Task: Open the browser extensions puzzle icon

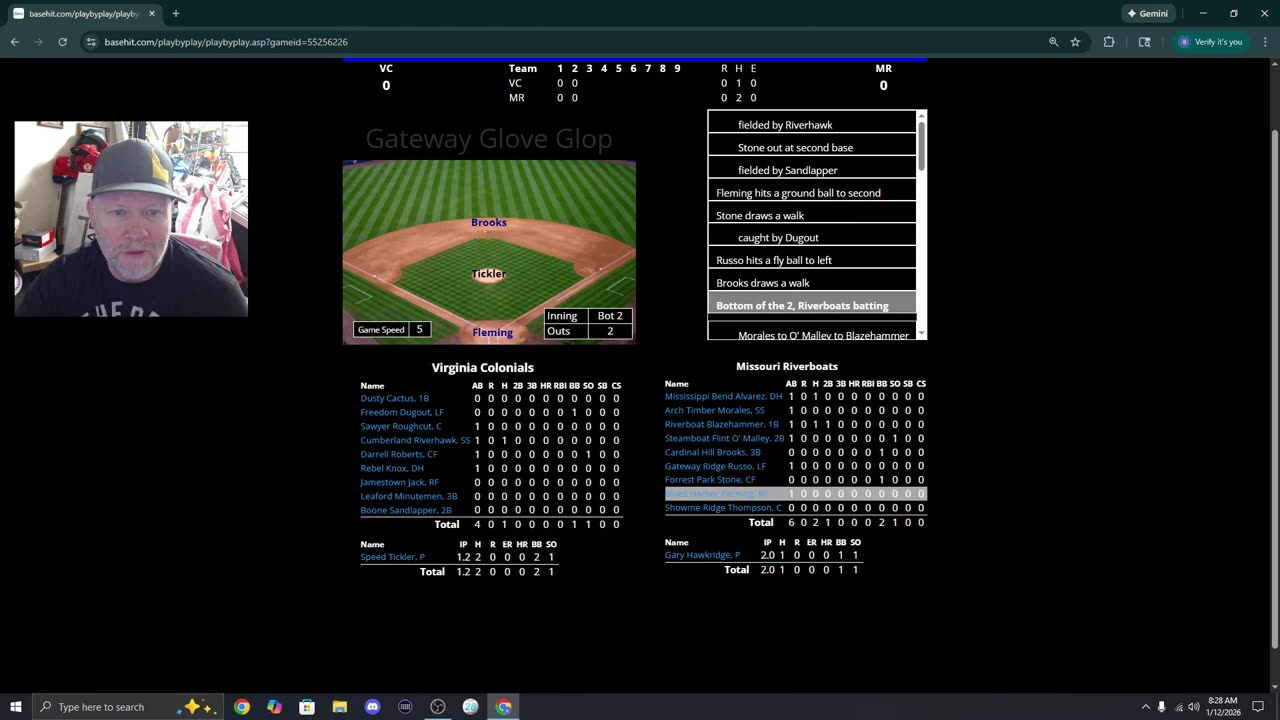Action: (x=1109, y=42)
